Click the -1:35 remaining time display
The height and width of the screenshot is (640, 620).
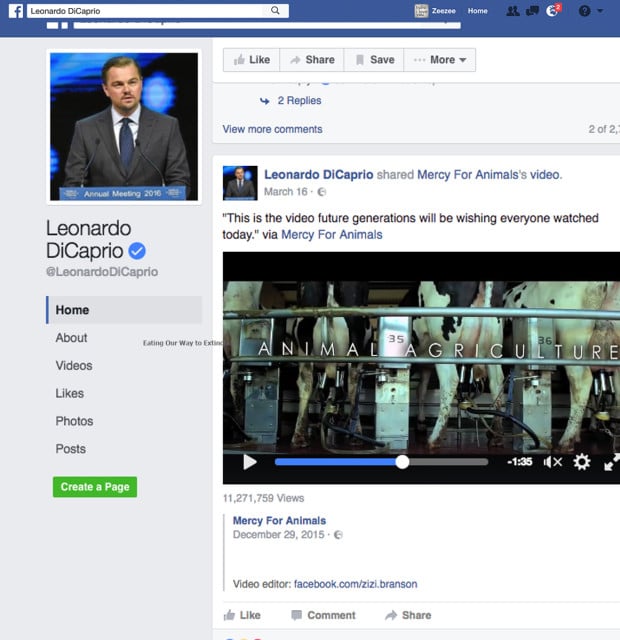click(520, 462)
